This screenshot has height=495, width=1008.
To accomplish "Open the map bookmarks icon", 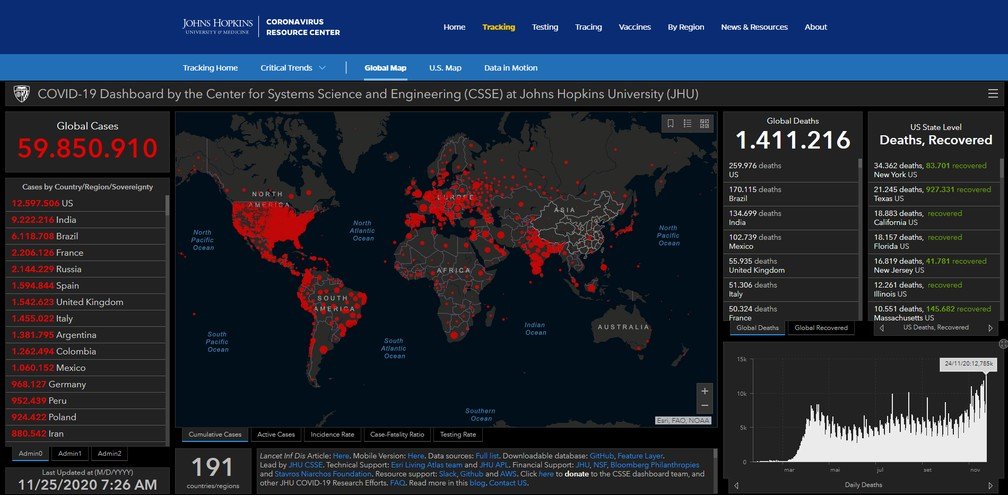I will click(x=670, y=123).
